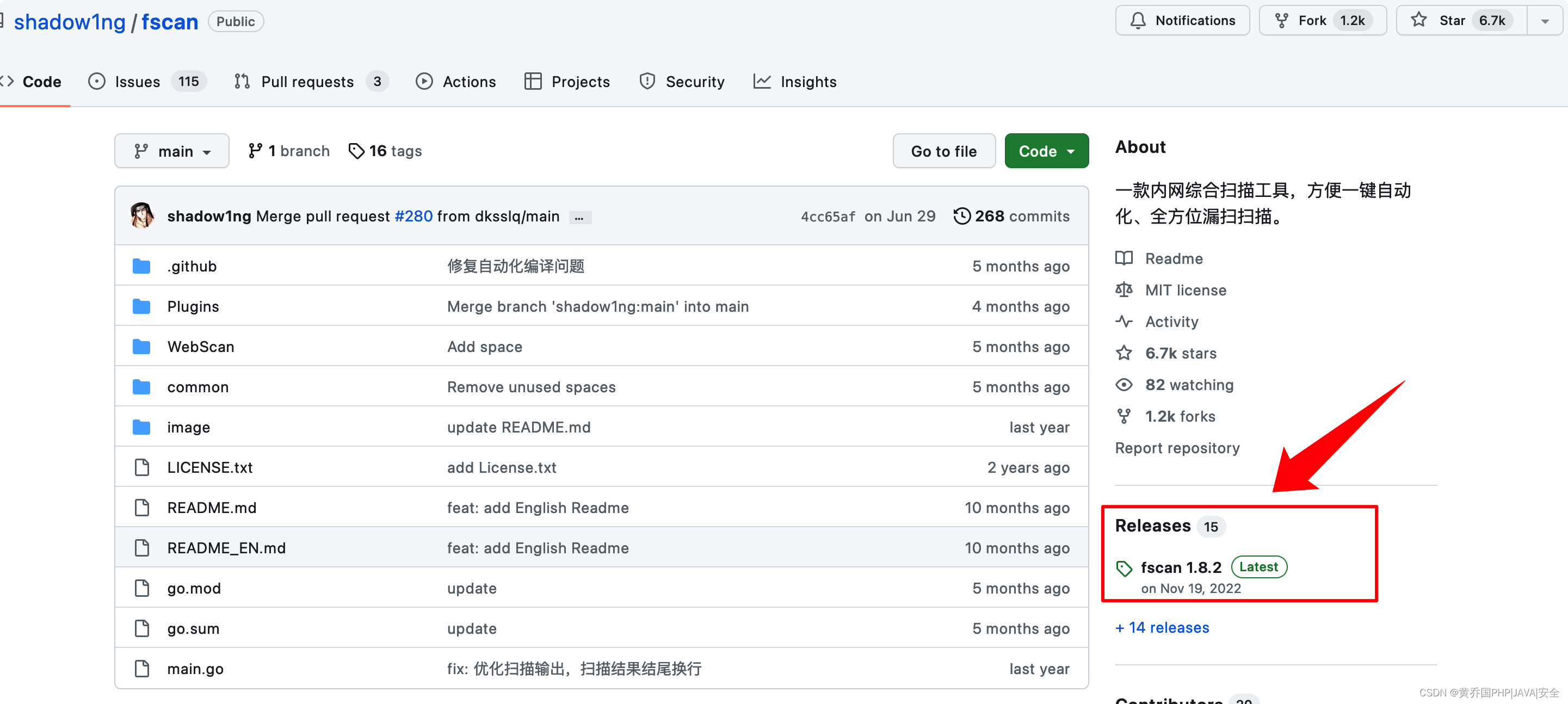1568x704 pixels.
Task: Open the MIT license link
Action: click(x=1185, y=289)
